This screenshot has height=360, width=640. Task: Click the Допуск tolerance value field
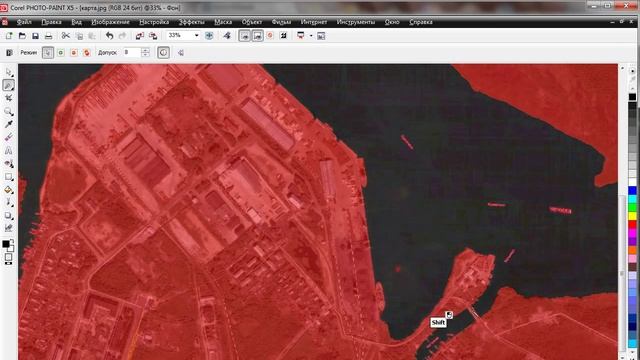pyautogui.click(x=132, y=53)
